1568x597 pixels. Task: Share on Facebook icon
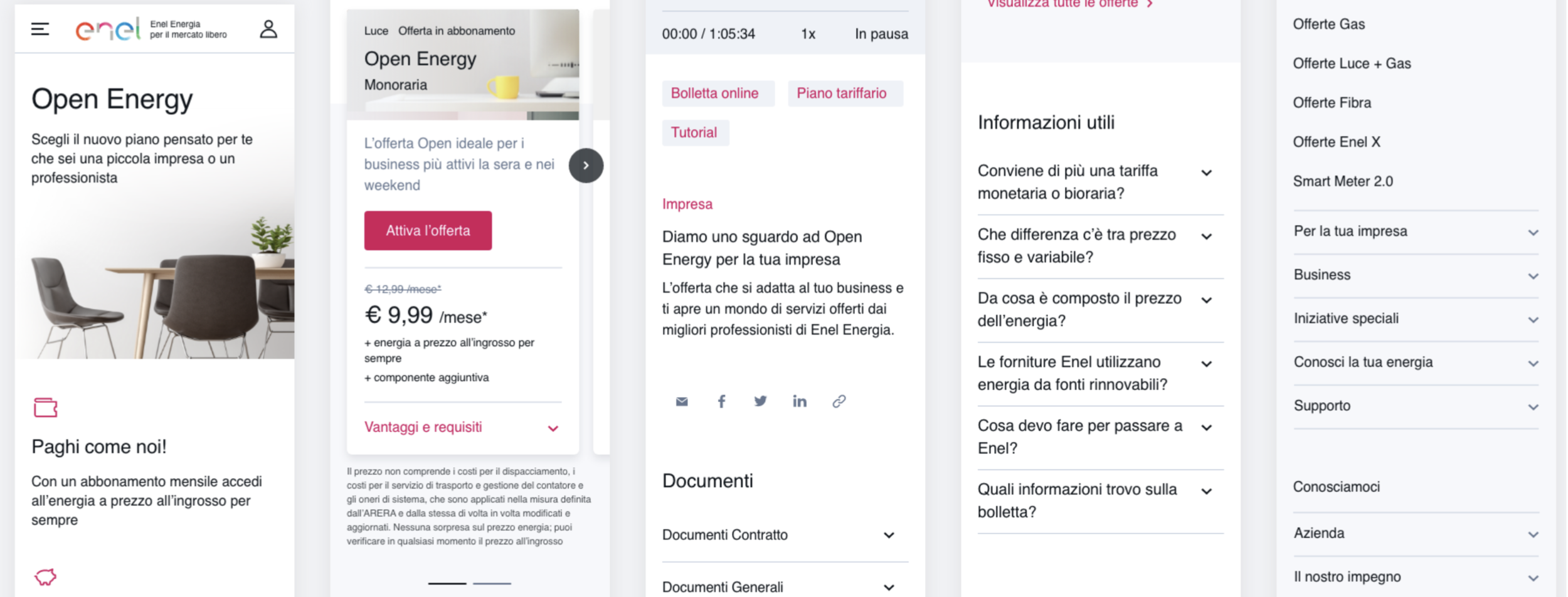point(721,401)
